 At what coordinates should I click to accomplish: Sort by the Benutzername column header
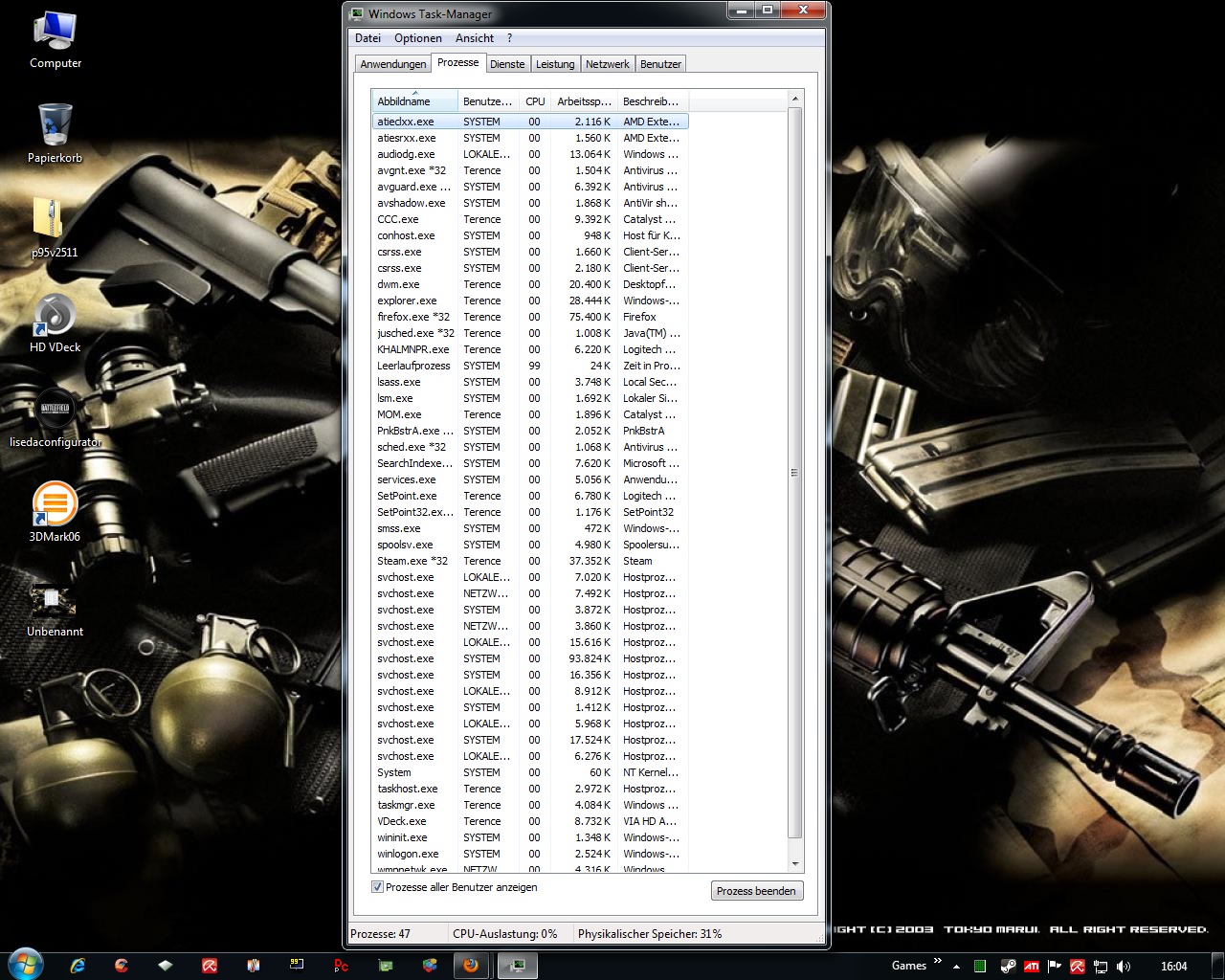point(488,100)
